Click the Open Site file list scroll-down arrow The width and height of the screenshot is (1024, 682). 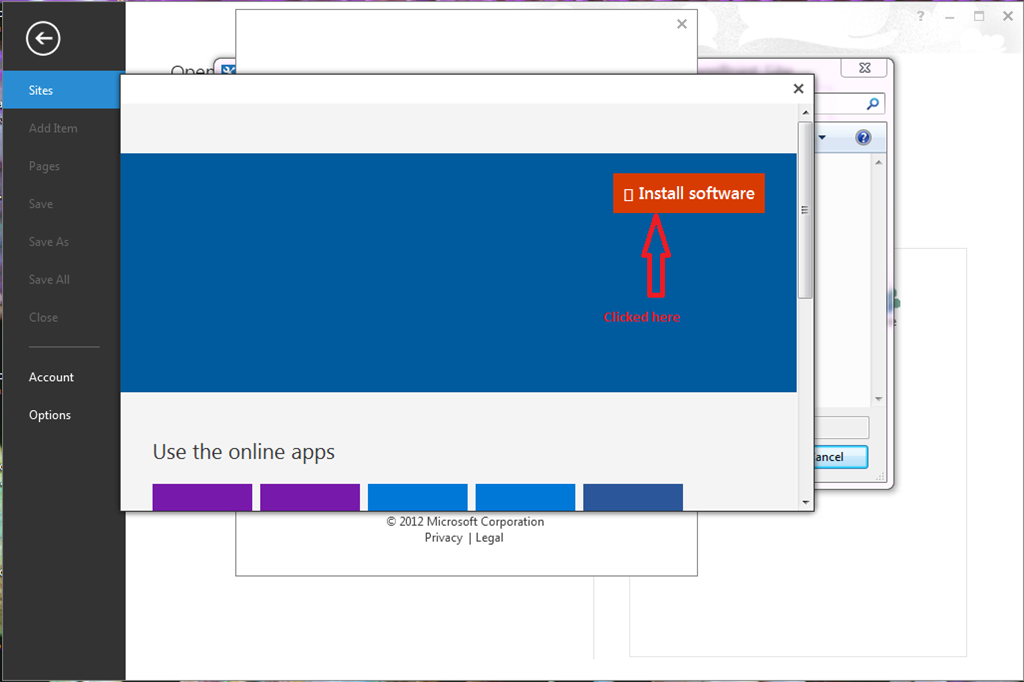(878, 398)
